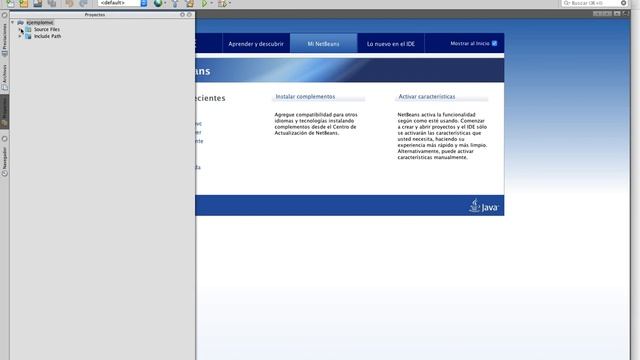Image resolution: width=640 pixels, height=360 pixels.
Task: Close the Proyectos panel
Action: pos(189,15)
